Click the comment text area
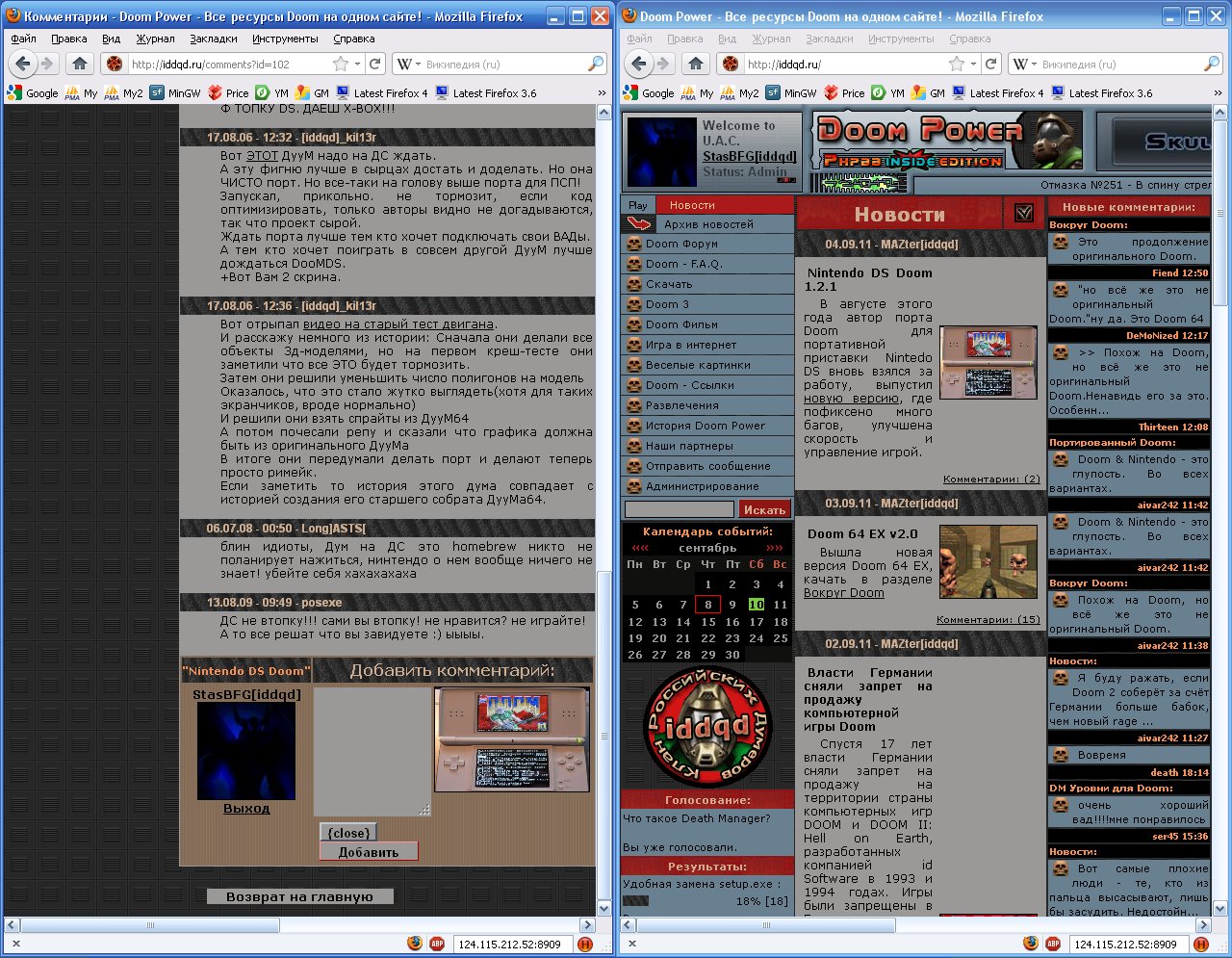This screenshot has height=958, width=1232. coord(372,751)
